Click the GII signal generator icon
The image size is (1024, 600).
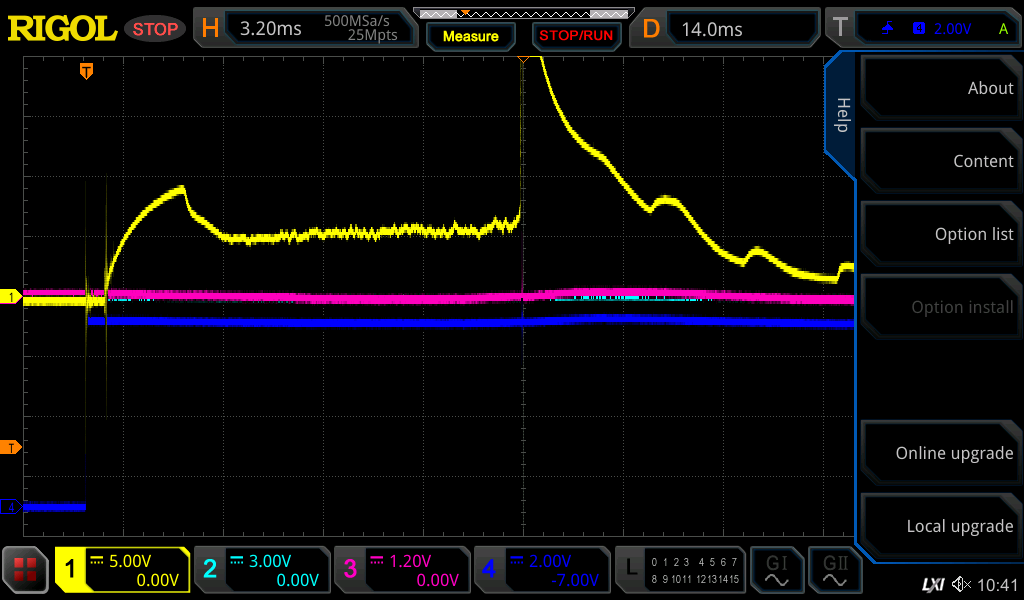[836, 570]
